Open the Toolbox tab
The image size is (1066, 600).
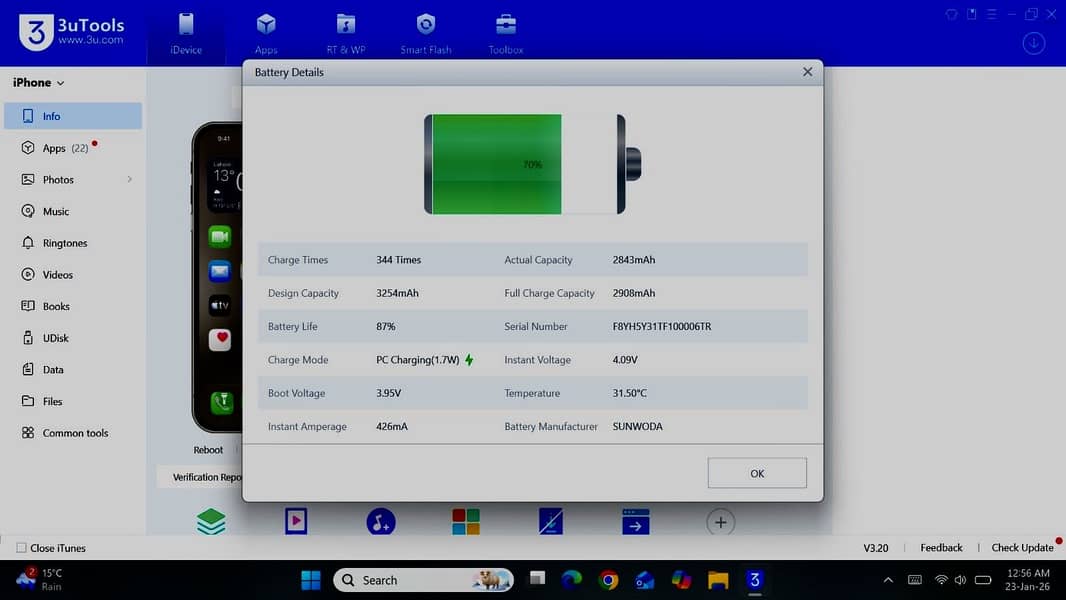pyautogui.click(x=506, y=33)
